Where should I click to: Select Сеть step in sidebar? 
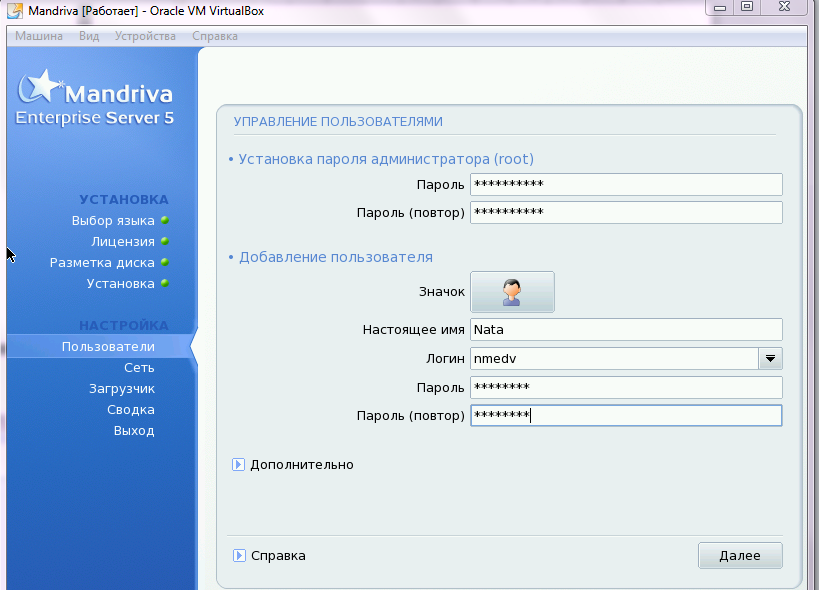click(x=139, y=368)
